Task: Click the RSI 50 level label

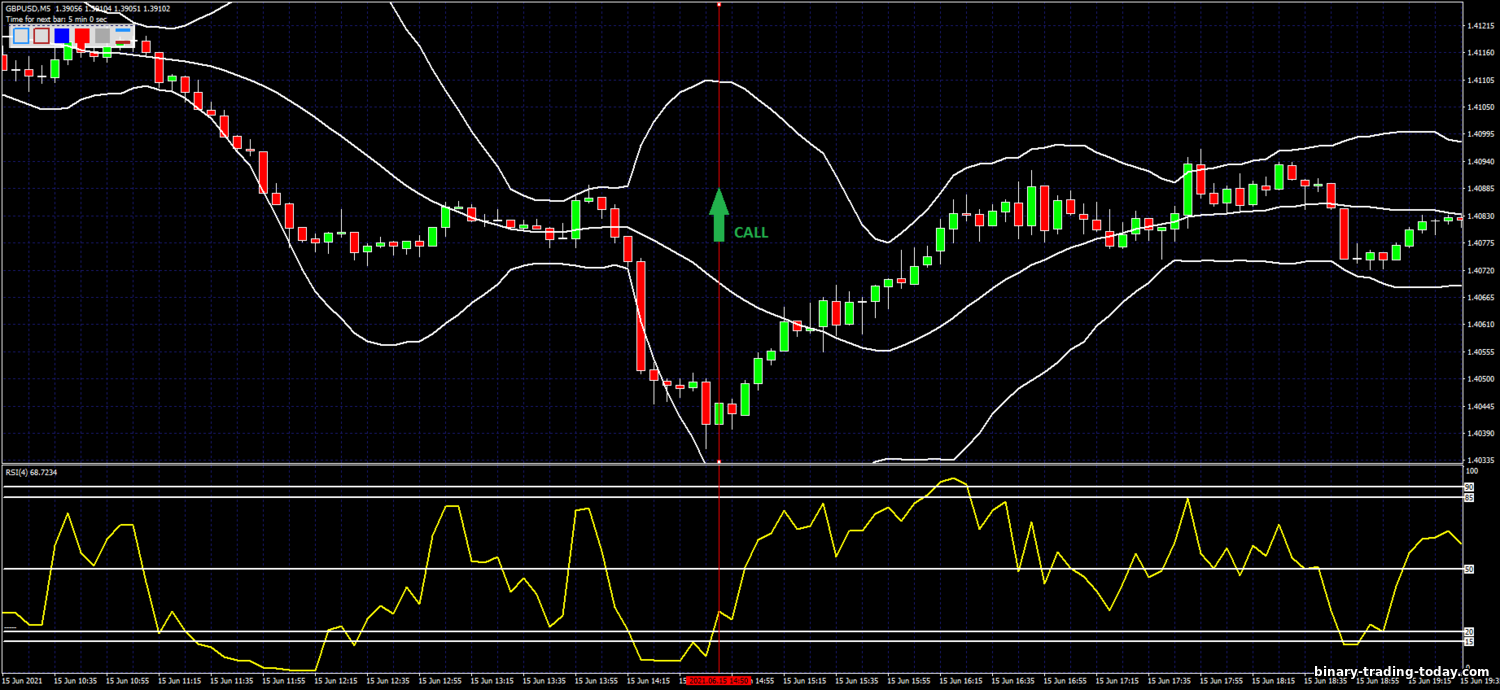Action: pyautogui.click(x=1469, y=569)
